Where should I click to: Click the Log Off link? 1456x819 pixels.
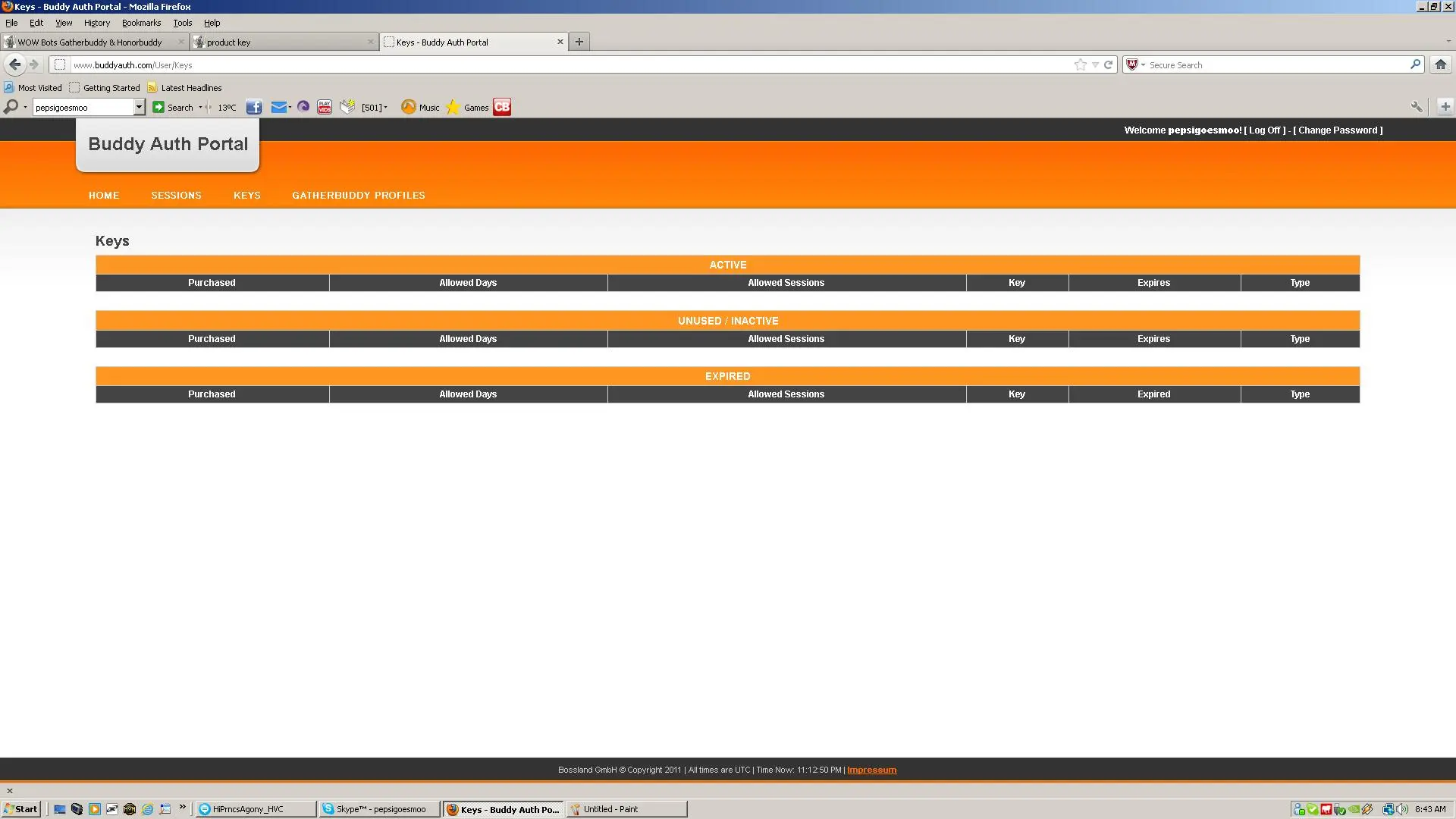(x=1265, y=130)
